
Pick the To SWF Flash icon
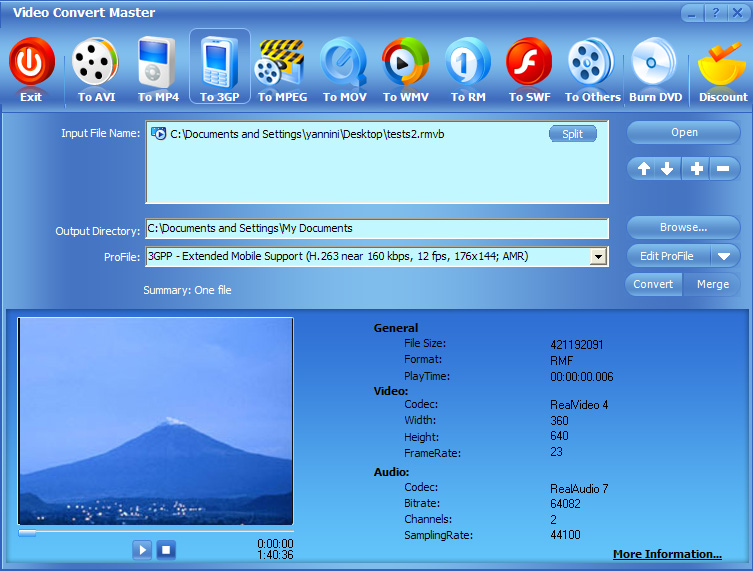pos(529,61)
